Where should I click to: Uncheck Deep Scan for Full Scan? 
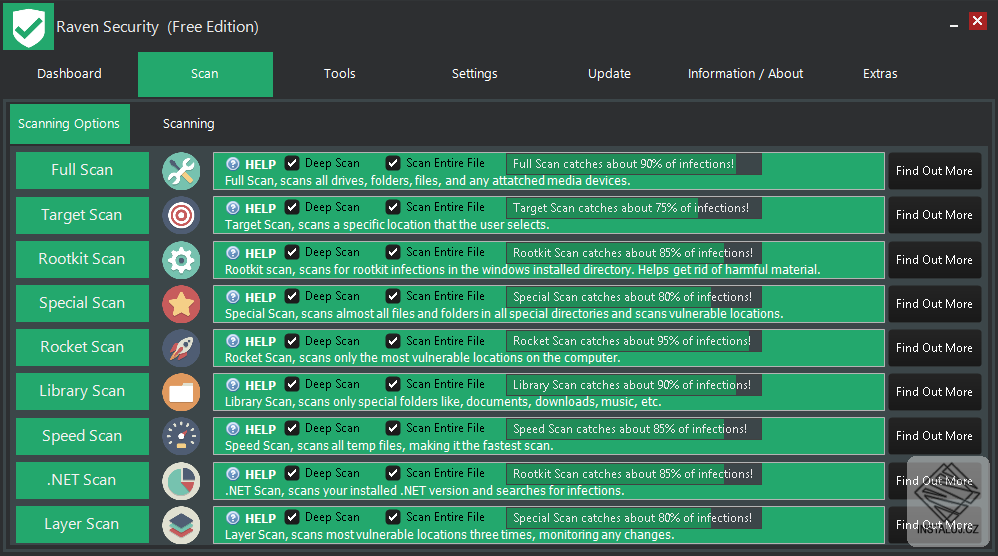coord(292,163)
